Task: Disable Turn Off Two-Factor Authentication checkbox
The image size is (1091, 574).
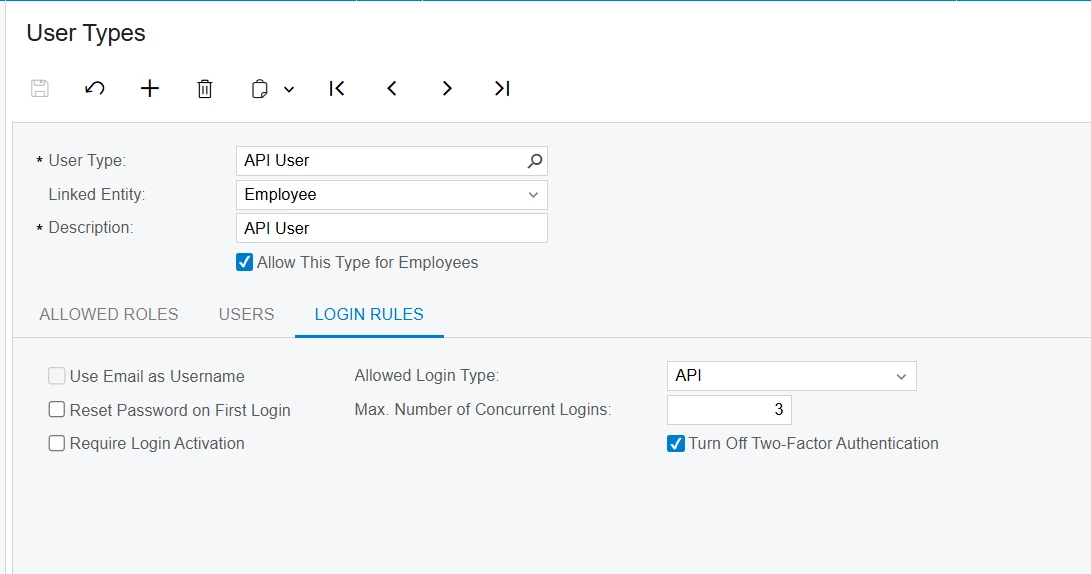Action: tap(676, 443)
